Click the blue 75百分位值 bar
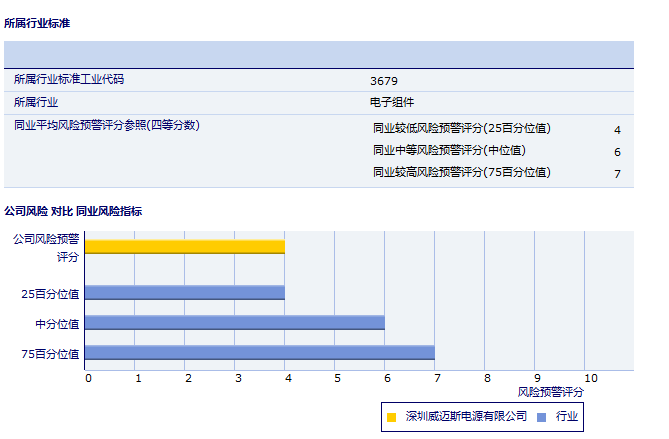The height and width of the screenshot is (439, 669). click(x=260, y=352)
